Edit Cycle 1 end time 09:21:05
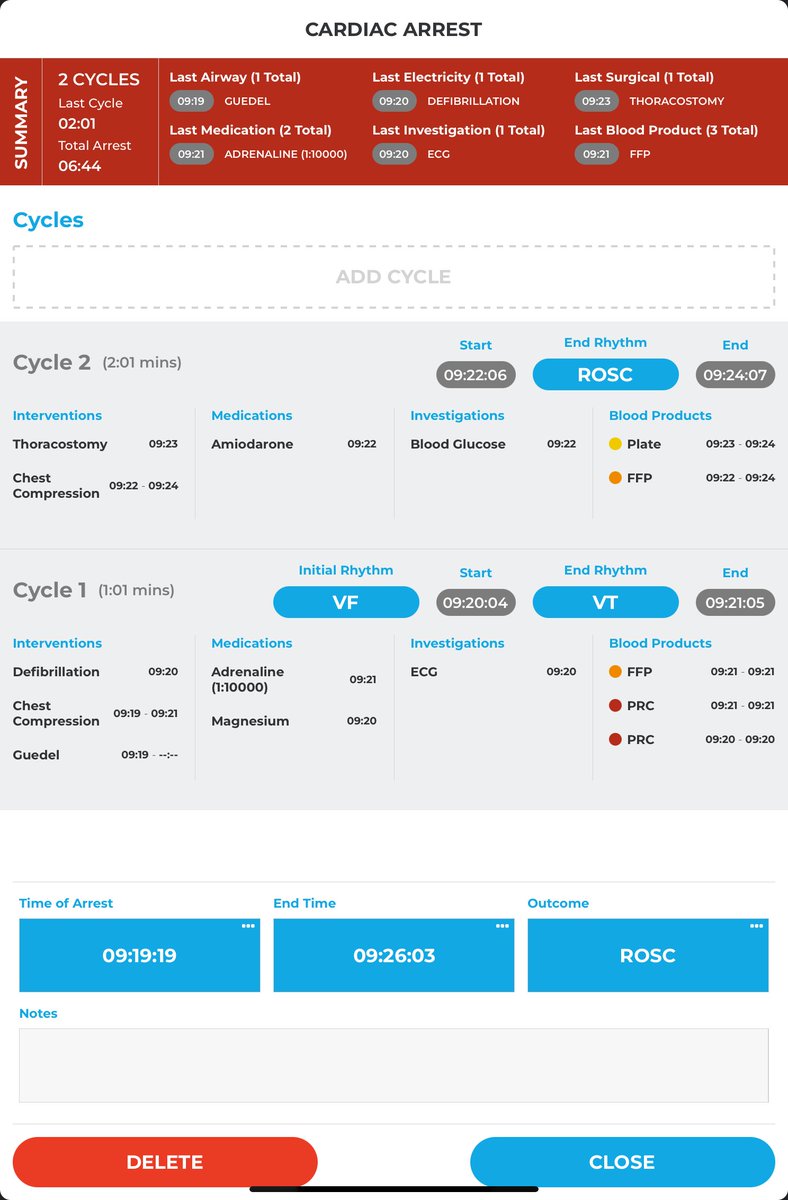This screenshot has width=788, height=1200. coord(735,603)
